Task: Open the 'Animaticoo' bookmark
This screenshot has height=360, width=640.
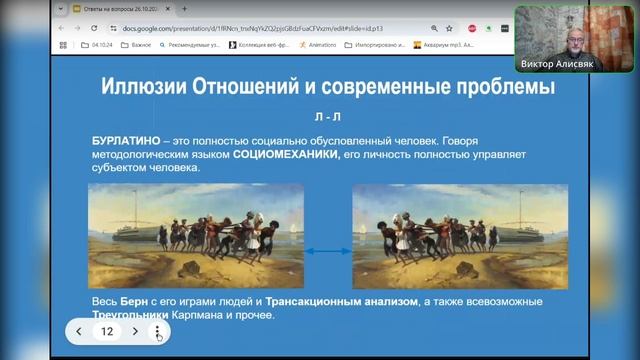Action: (318, 45)
